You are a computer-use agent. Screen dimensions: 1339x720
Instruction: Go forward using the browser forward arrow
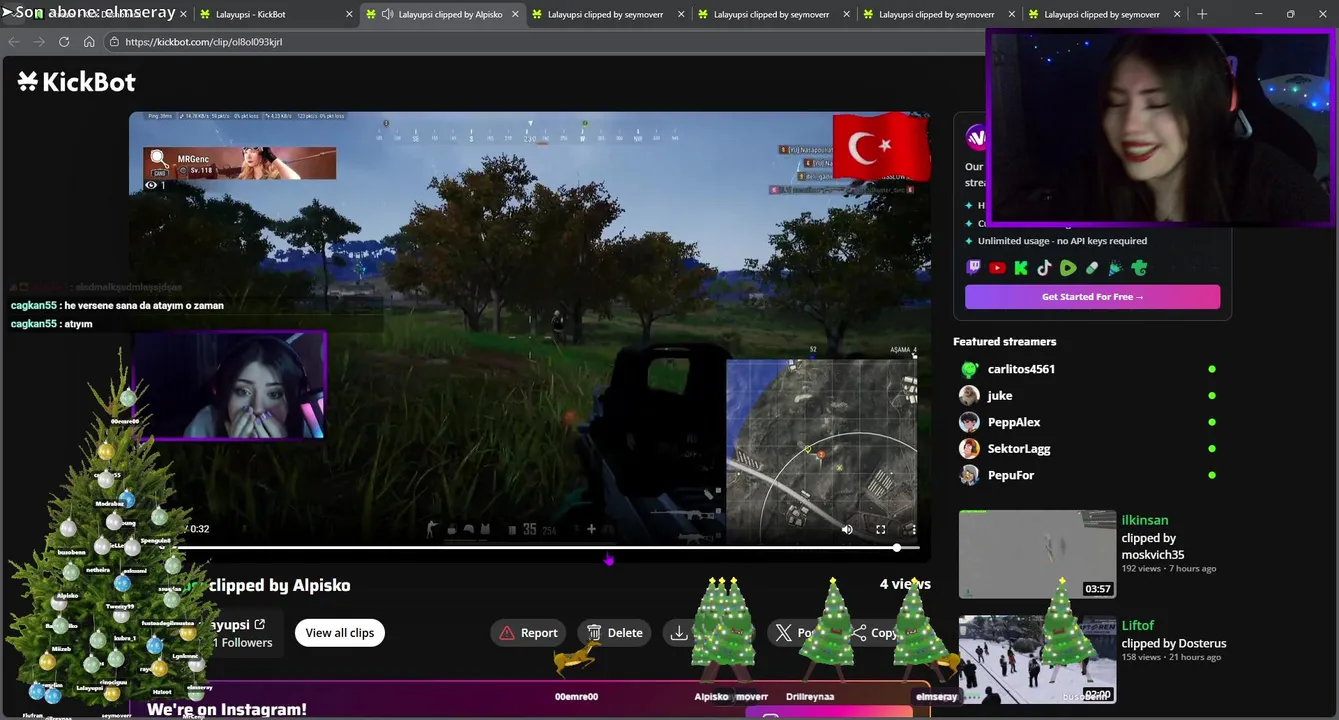pyautogui.click(x=39, y=42)
